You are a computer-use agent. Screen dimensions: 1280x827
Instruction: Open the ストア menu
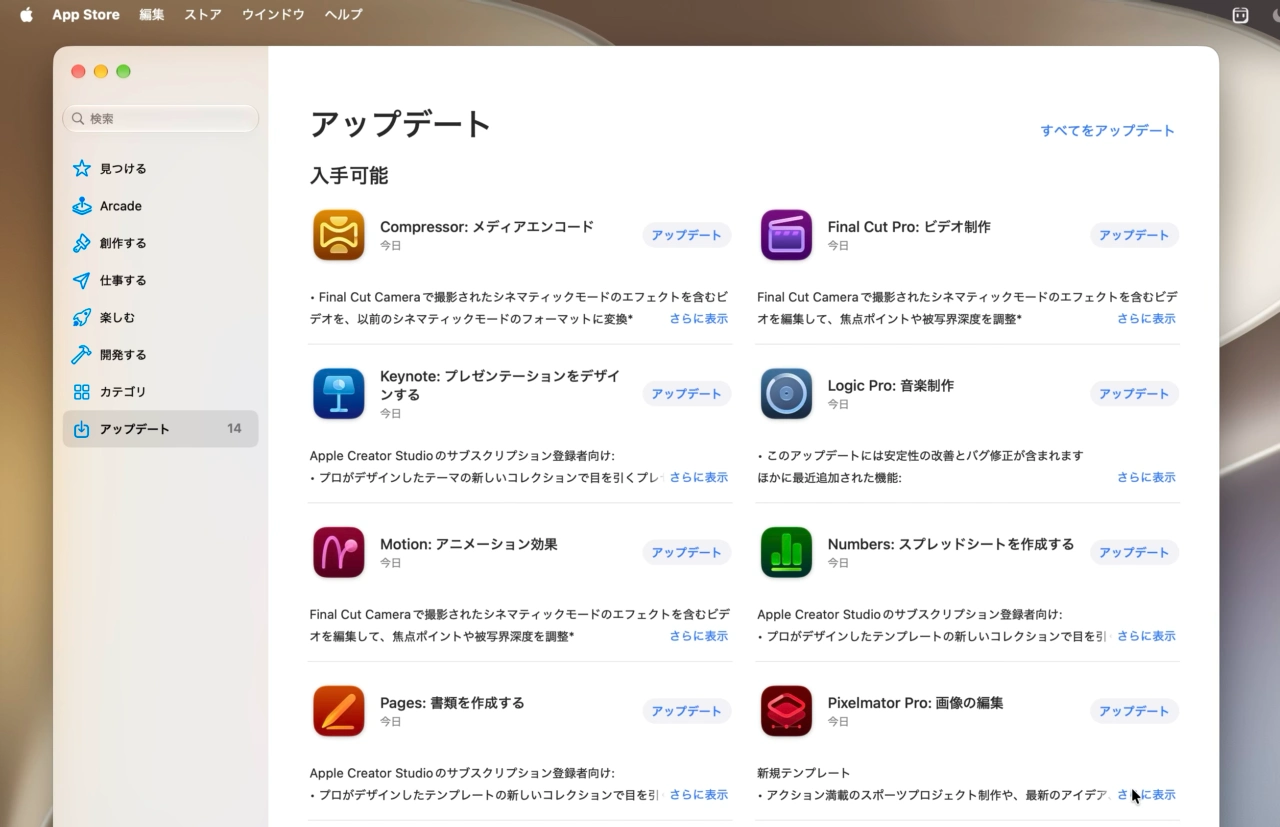tap(203, 15)
